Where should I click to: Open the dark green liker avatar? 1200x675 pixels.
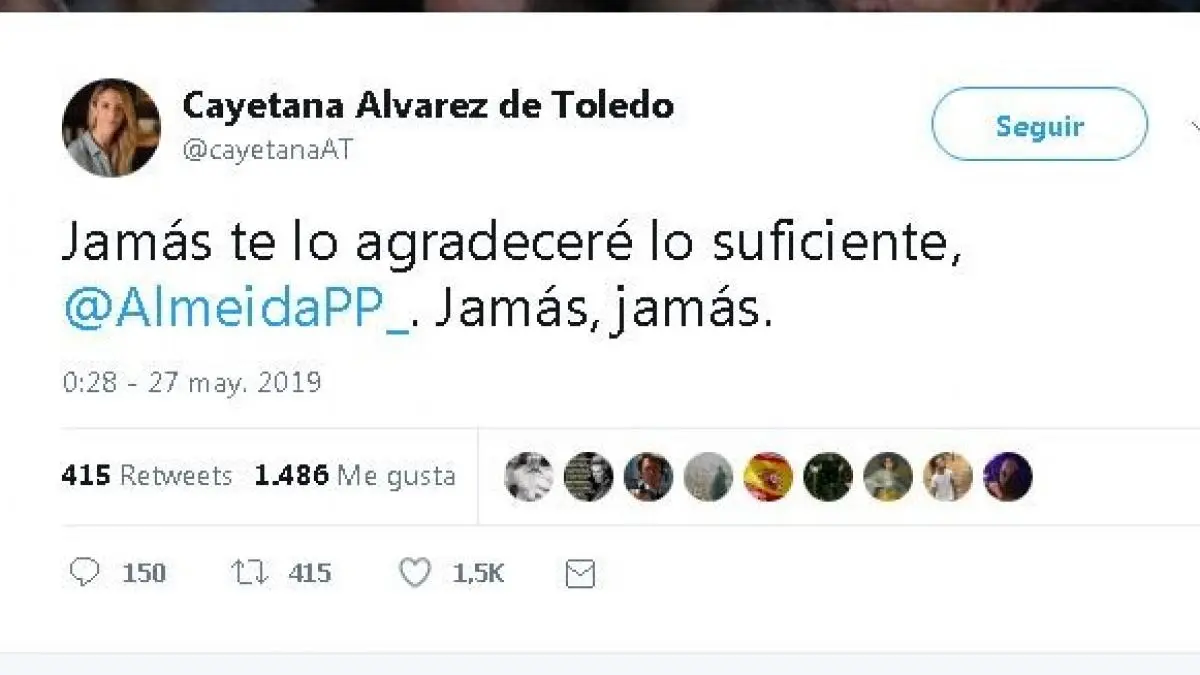[x=828, y=476]
